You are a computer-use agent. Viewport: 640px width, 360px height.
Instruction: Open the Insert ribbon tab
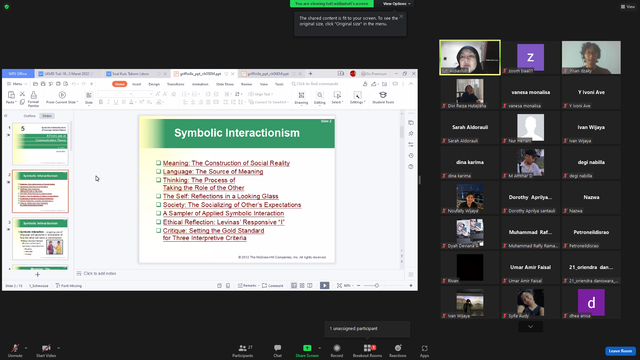click(x=136, y=84)
